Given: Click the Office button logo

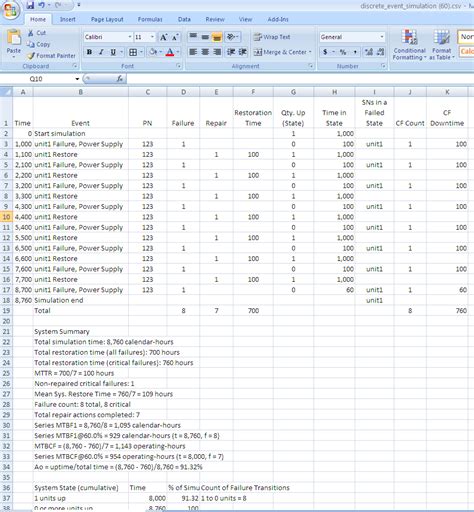Looking at the screenshot, I should tap(11, 11).
